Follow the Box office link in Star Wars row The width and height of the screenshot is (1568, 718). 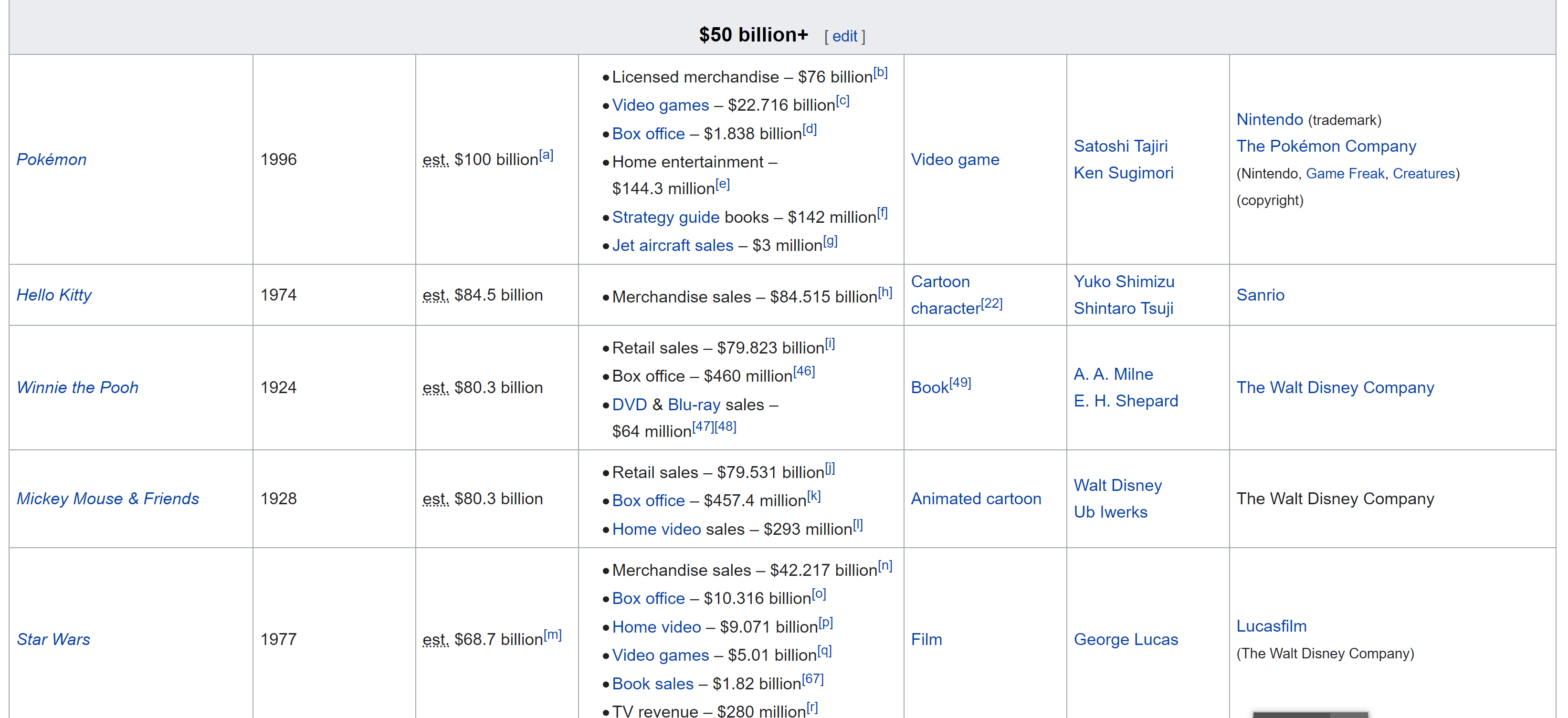[648, 599]
